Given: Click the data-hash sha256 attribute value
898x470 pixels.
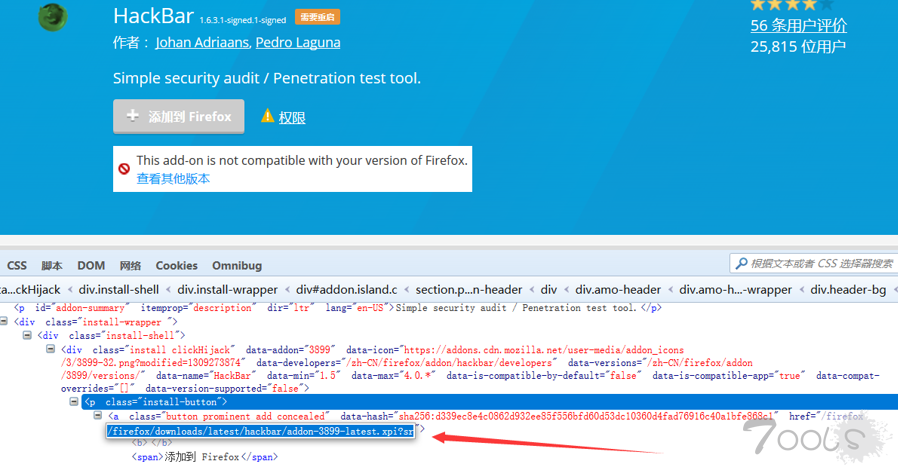Looking at the screenshot, I should click(x=585, y=416).
